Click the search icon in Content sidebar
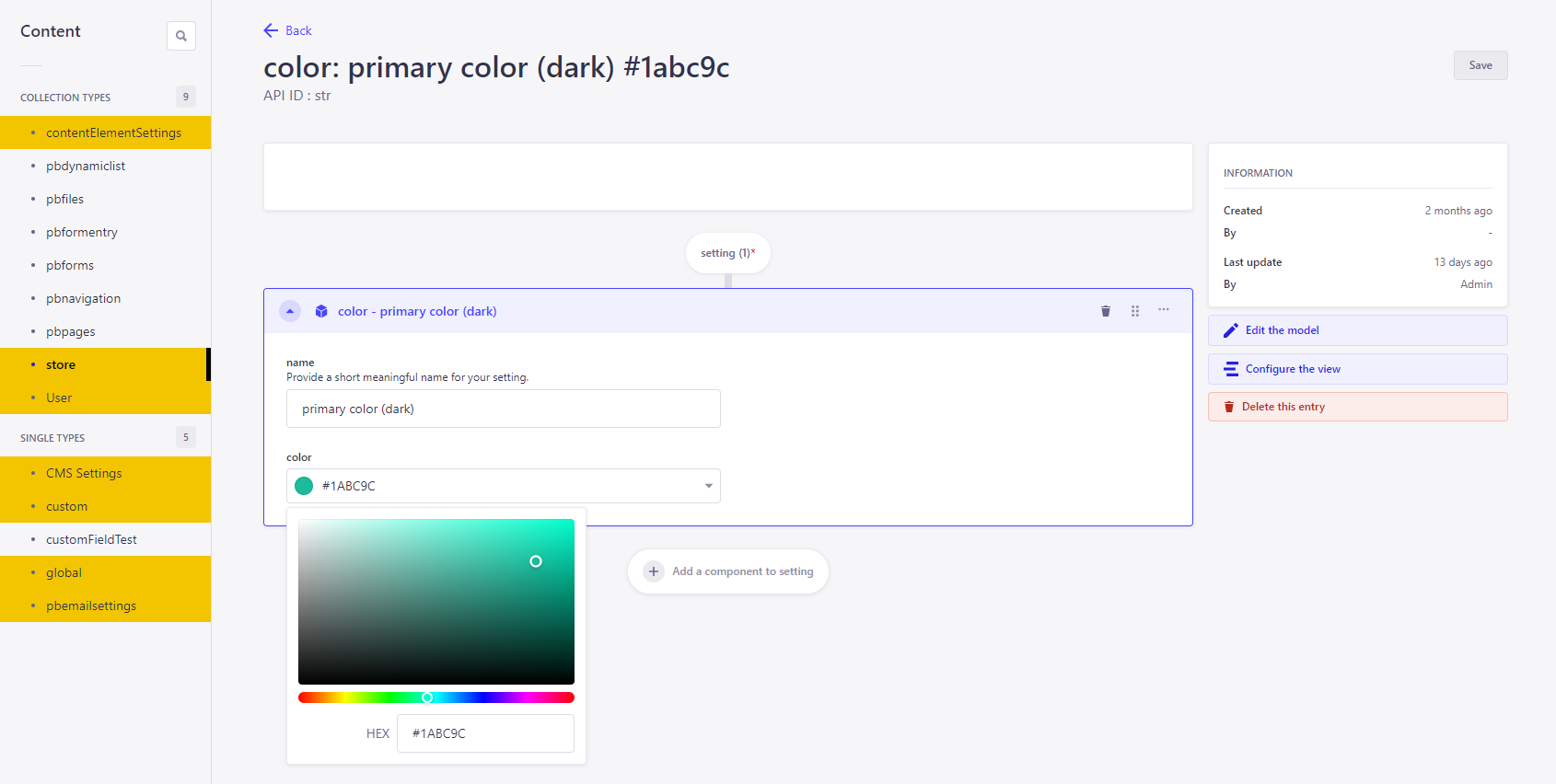The height and width of the screenshot is (784, 1556). click(181, 36)
